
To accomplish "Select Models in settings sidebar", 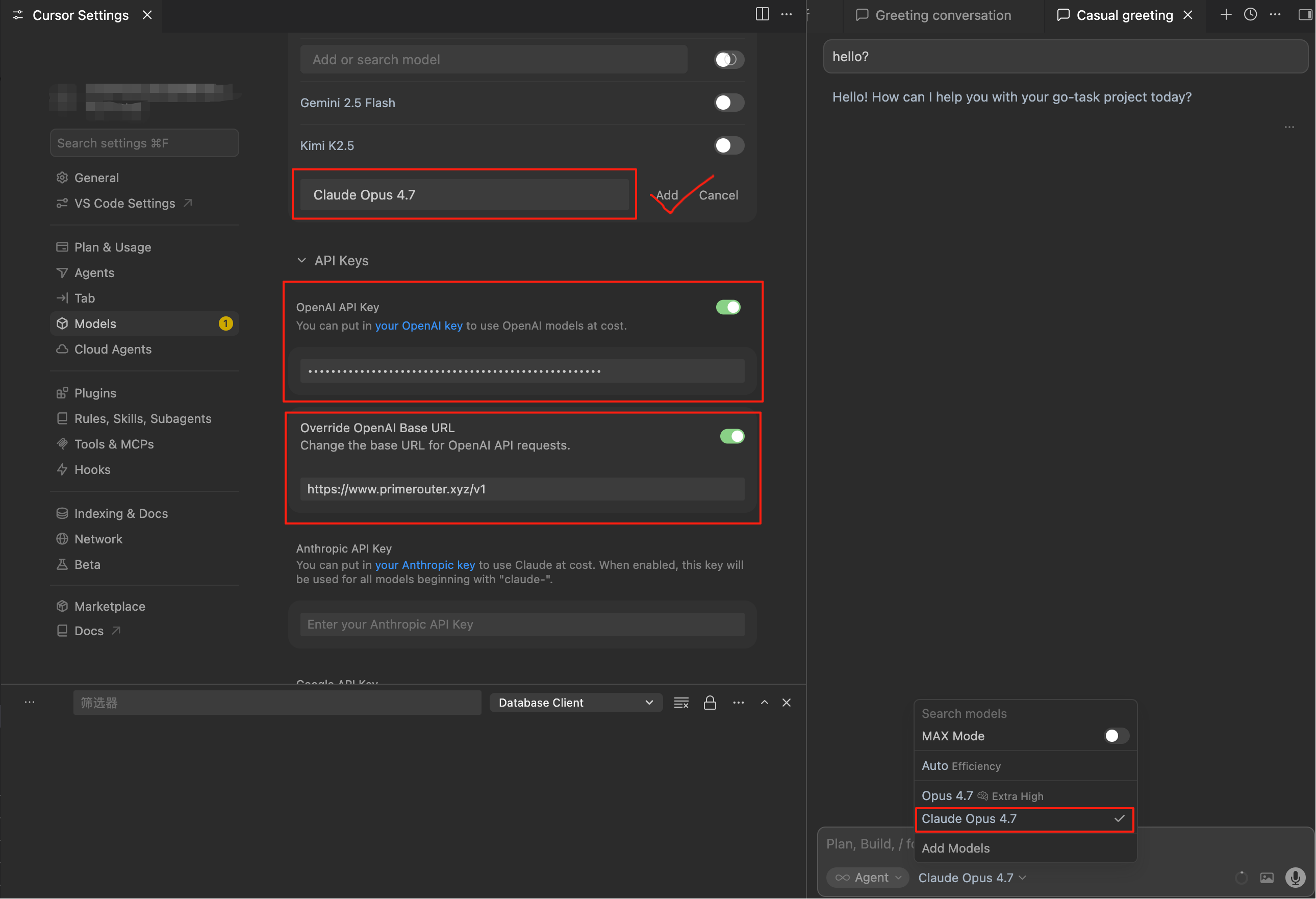I will coord(144,323).
